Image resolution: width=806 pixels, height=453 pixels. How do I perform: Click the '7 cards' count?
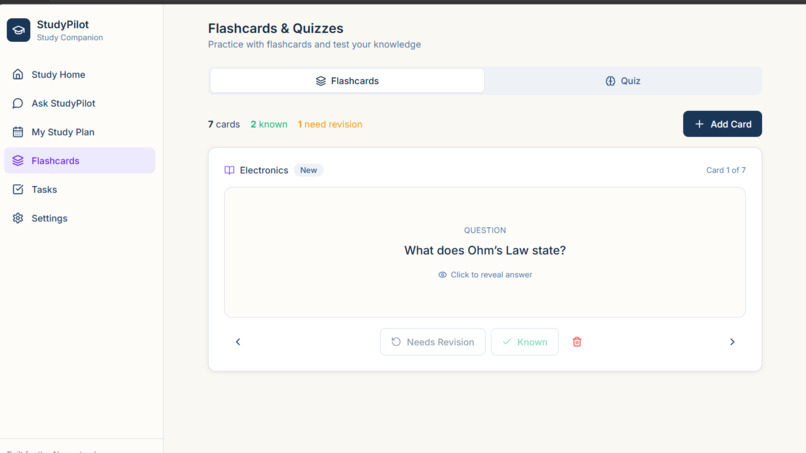click(x=224, y=124)
